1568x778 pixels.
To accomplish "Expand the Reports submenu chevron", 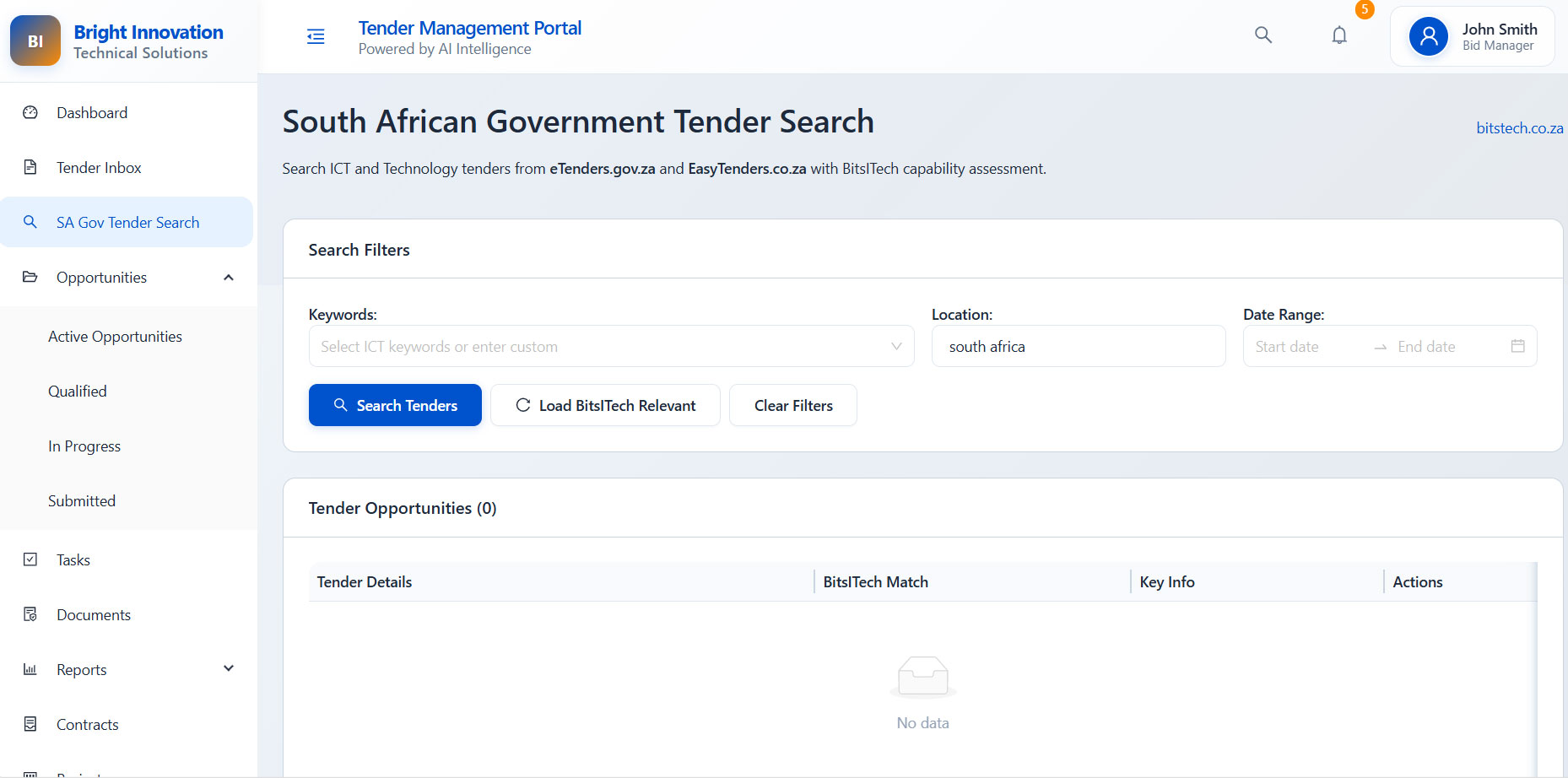I will (229, 669).
